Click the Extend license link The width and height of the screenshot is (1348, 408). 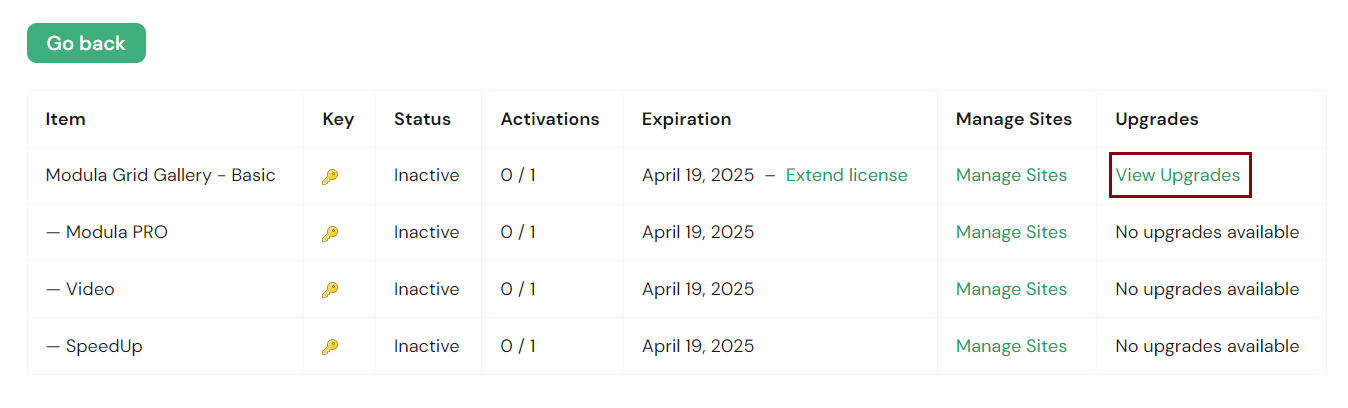[846, 175]
